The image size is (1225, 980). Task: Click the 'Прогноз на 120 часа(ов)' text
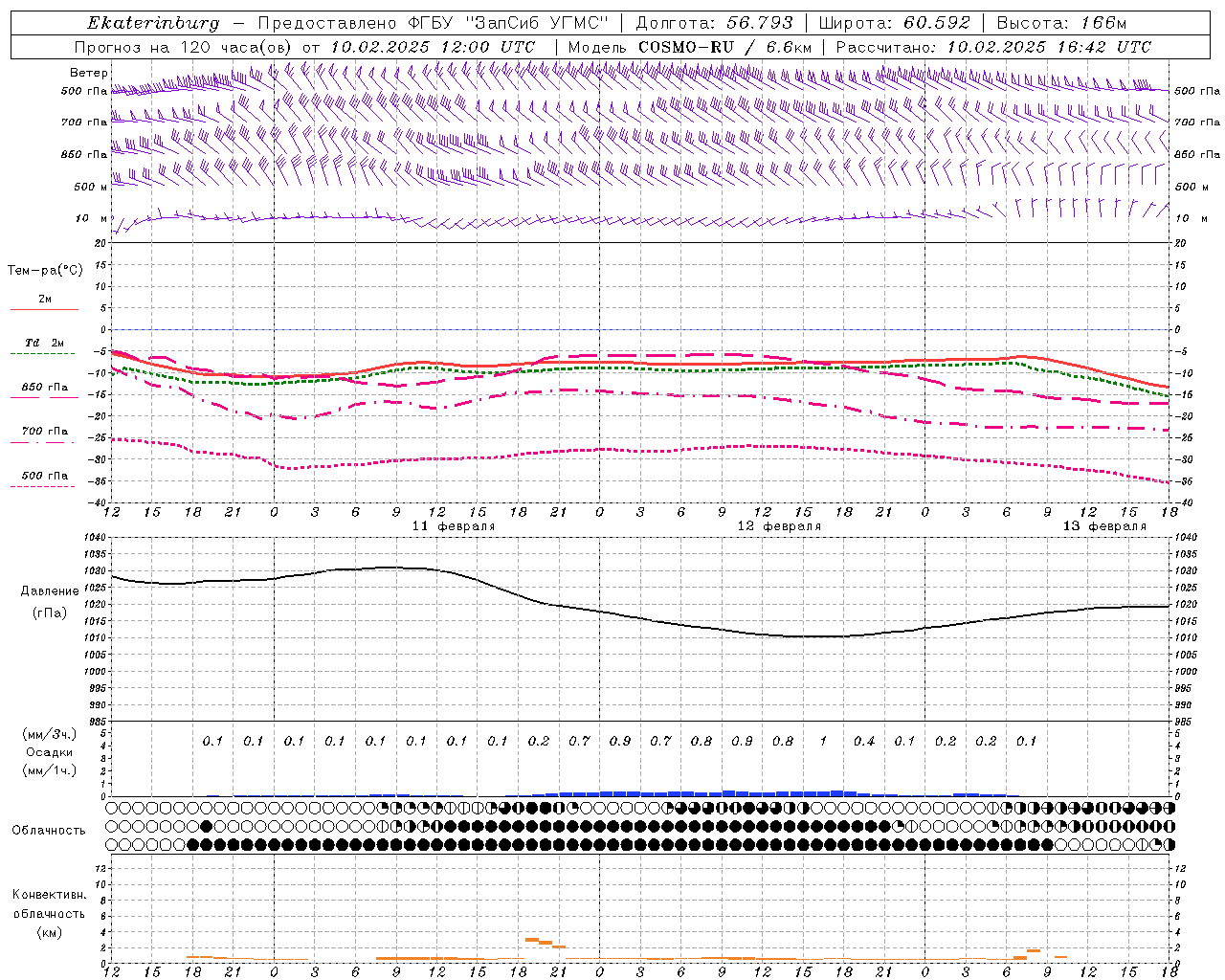pyautogui.click(x=184, y=47)
